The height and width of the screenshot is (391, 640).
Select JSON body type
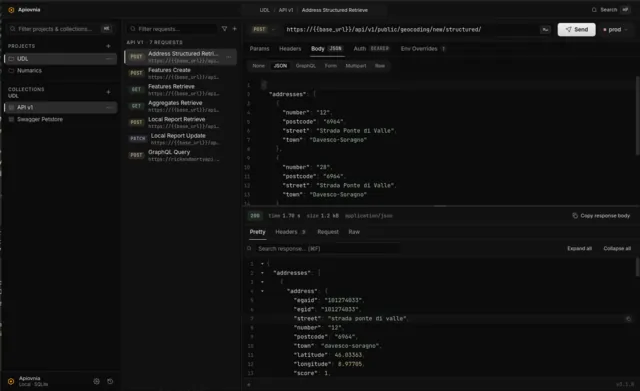280,66
